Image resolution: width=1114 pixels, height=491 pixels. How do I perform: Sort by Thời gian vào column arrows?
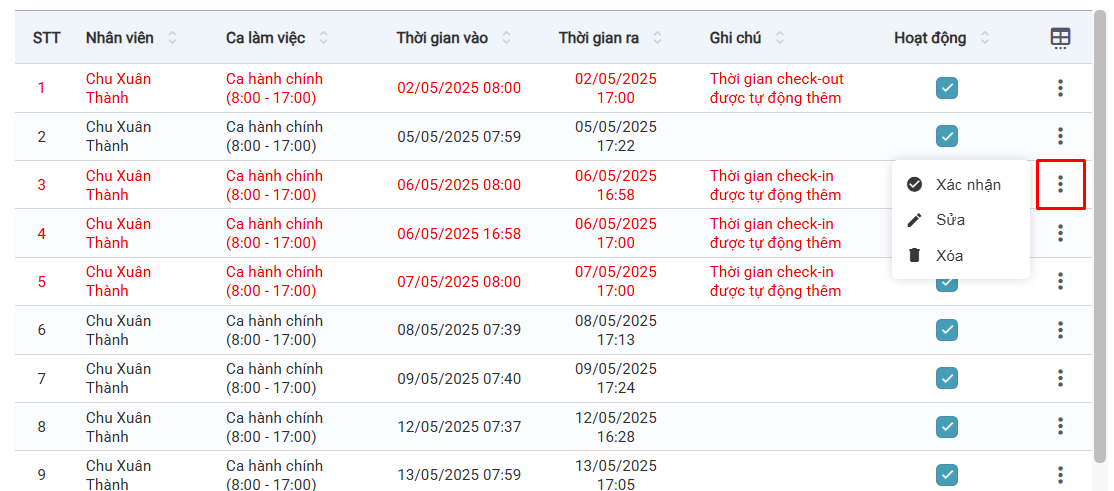[x=506, y=38]
